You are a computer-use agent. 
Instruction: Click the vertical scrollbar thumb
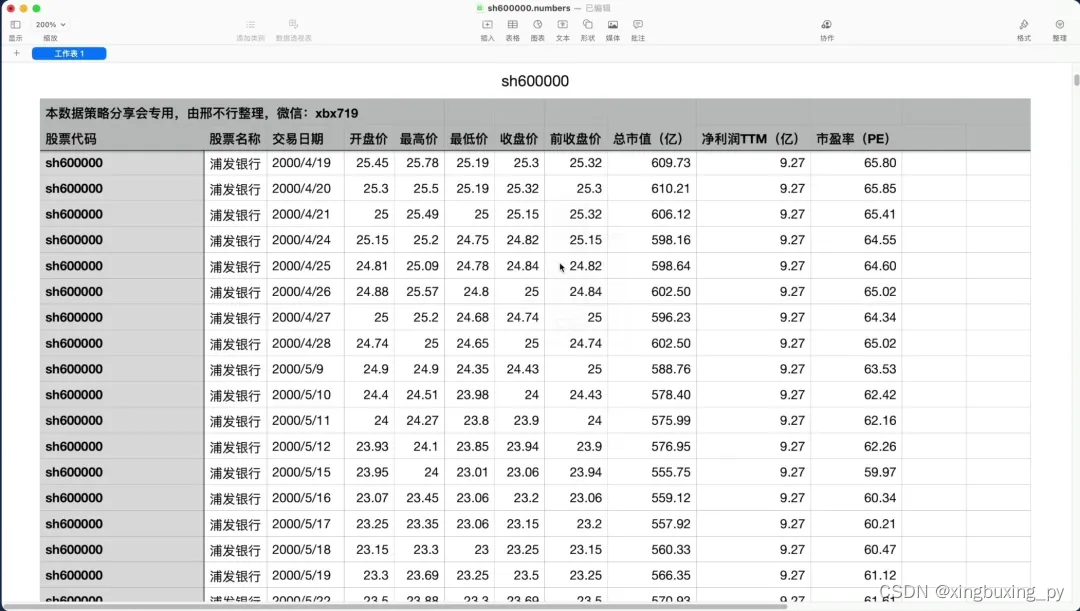coord(1076,79)
